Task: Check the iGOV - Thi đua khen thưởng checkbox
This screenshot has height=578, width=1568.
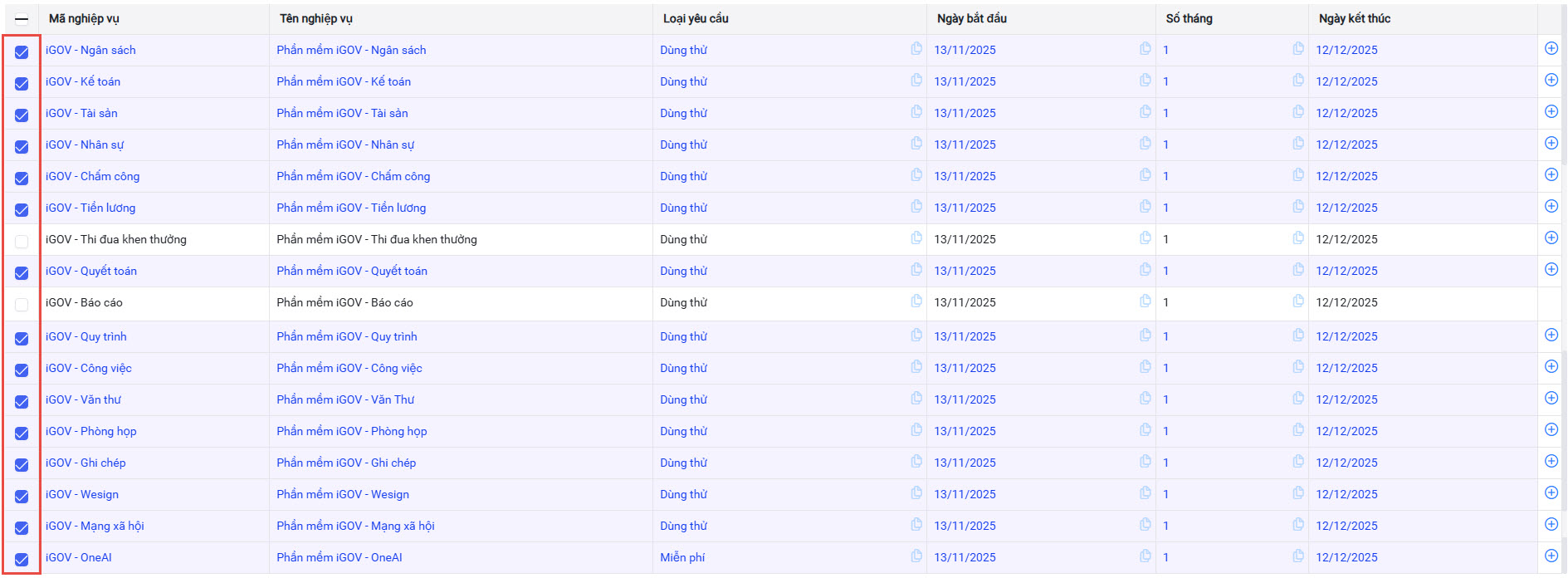Action: click(x=22, y=241)
